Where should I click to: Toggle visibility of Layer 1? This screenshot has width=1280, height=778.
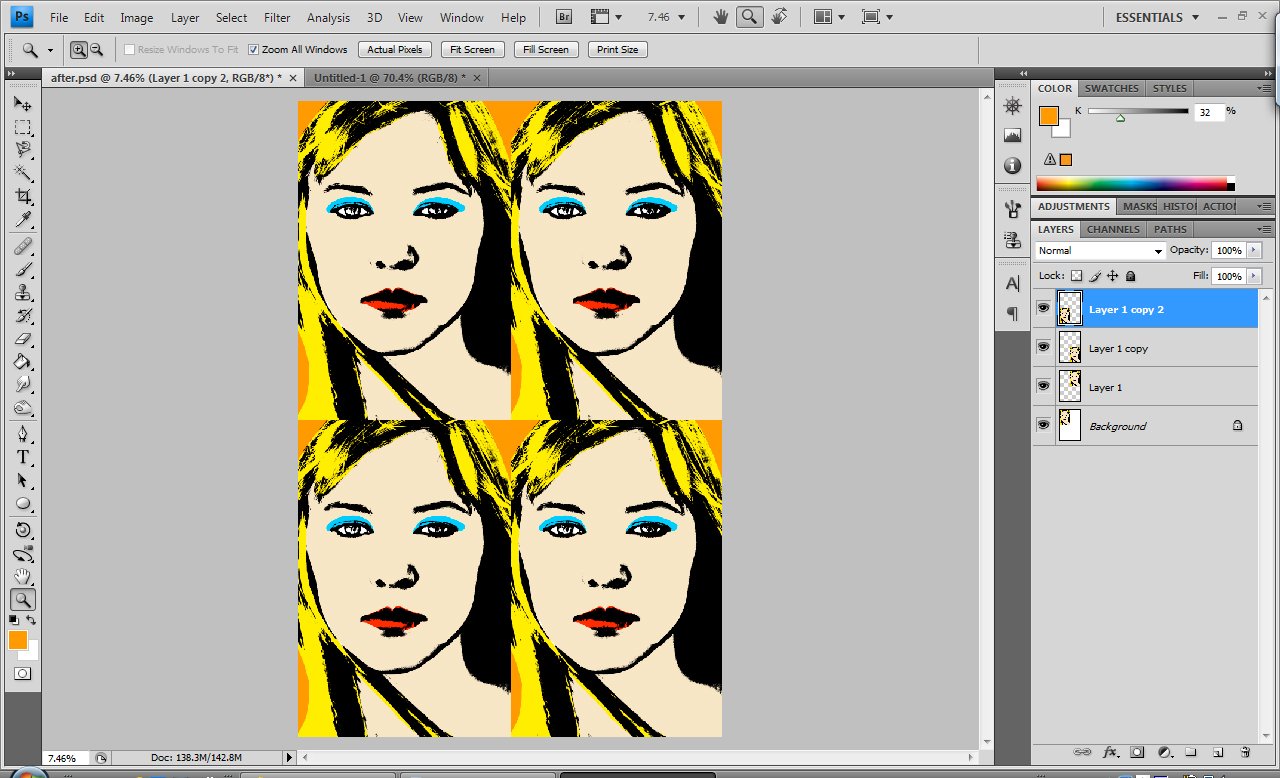pyautogui.click(x=1043, y=386)
